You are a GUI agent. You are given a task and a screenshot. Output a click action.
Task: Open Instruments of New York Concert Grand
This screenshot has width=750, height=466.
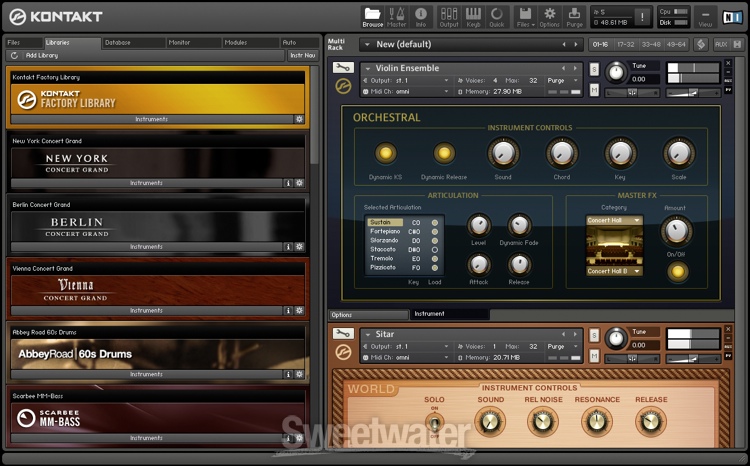[146, 183]
